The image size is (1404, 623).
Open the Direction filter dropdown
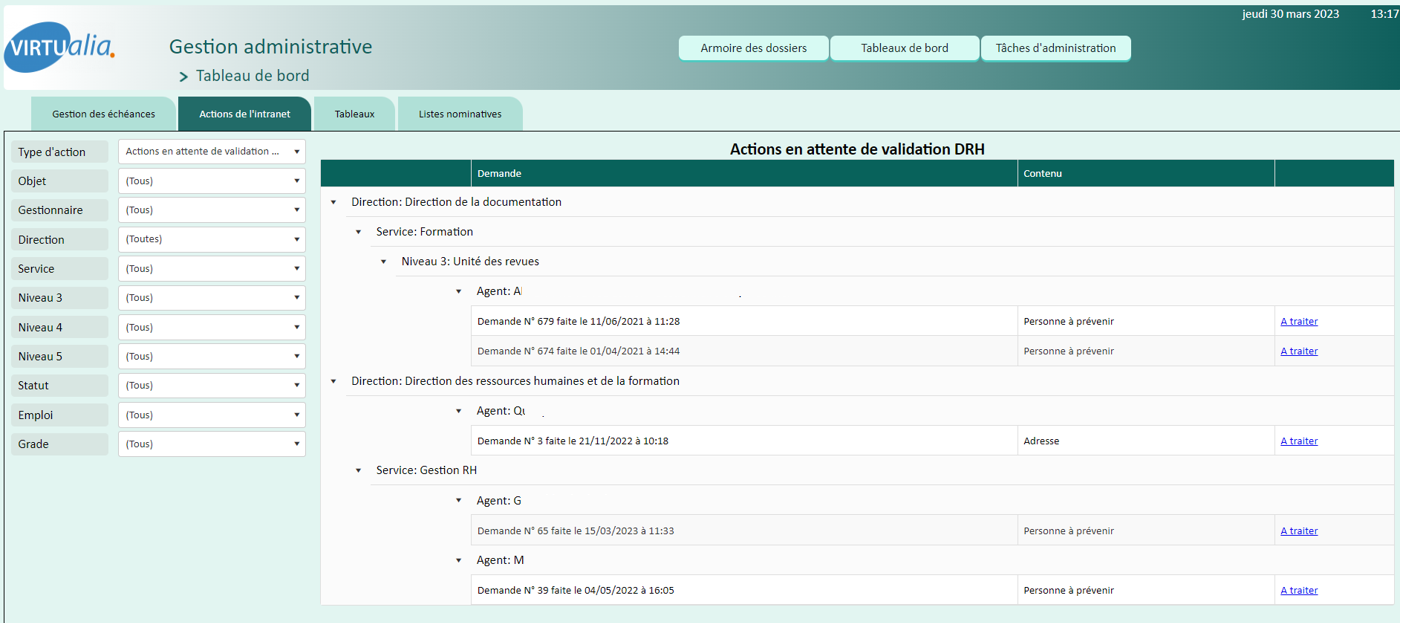212,239
